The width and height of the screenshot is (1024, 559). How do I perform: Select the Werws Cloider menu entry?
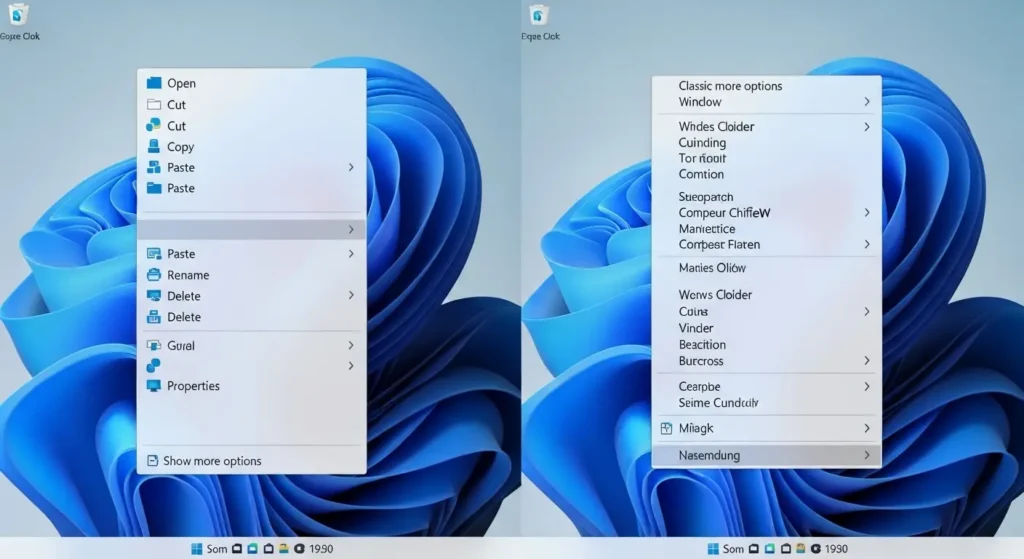[766, 295]
